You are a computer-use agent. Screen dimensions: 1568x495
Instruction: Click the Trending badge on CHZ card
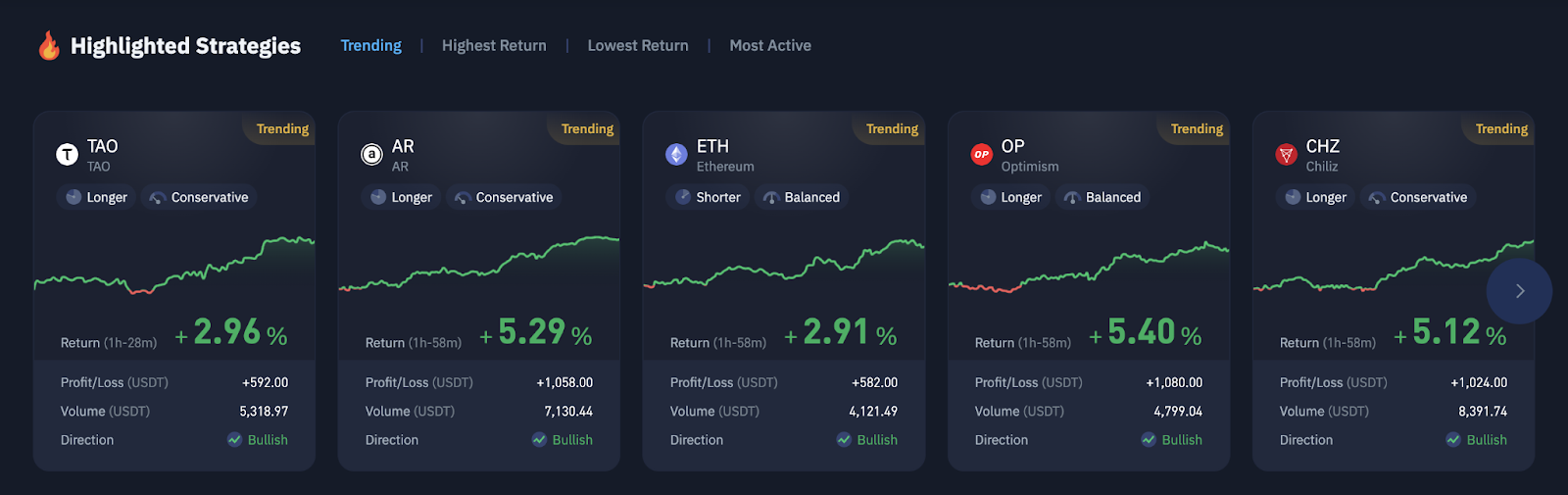1501,128
